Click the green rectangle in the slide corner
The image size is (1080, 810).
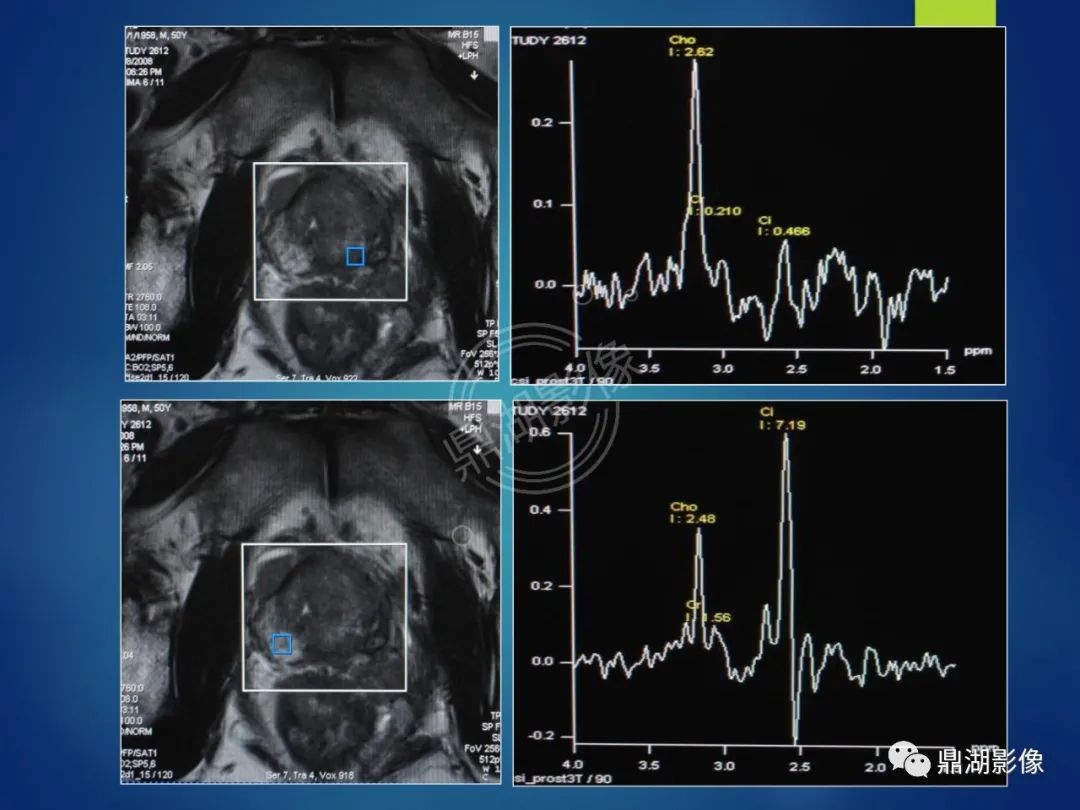(955, 12)
